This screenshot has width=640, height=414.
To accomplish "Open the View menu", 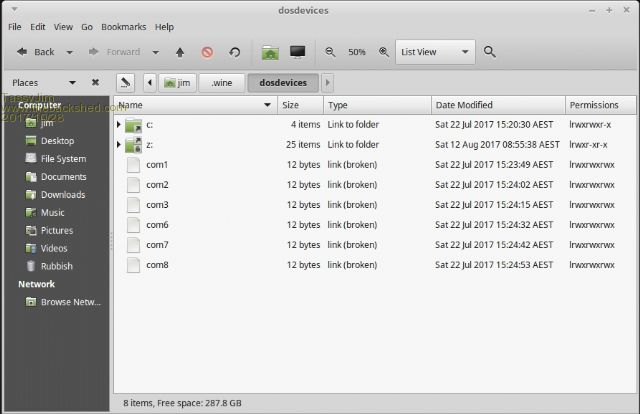I will [x=63, y=27].
